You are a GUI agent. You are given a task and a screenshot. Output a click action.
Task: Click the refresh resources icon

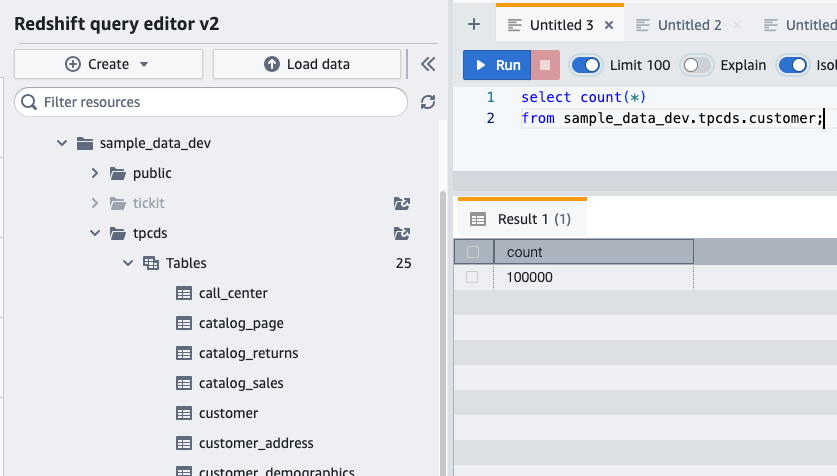428,102
